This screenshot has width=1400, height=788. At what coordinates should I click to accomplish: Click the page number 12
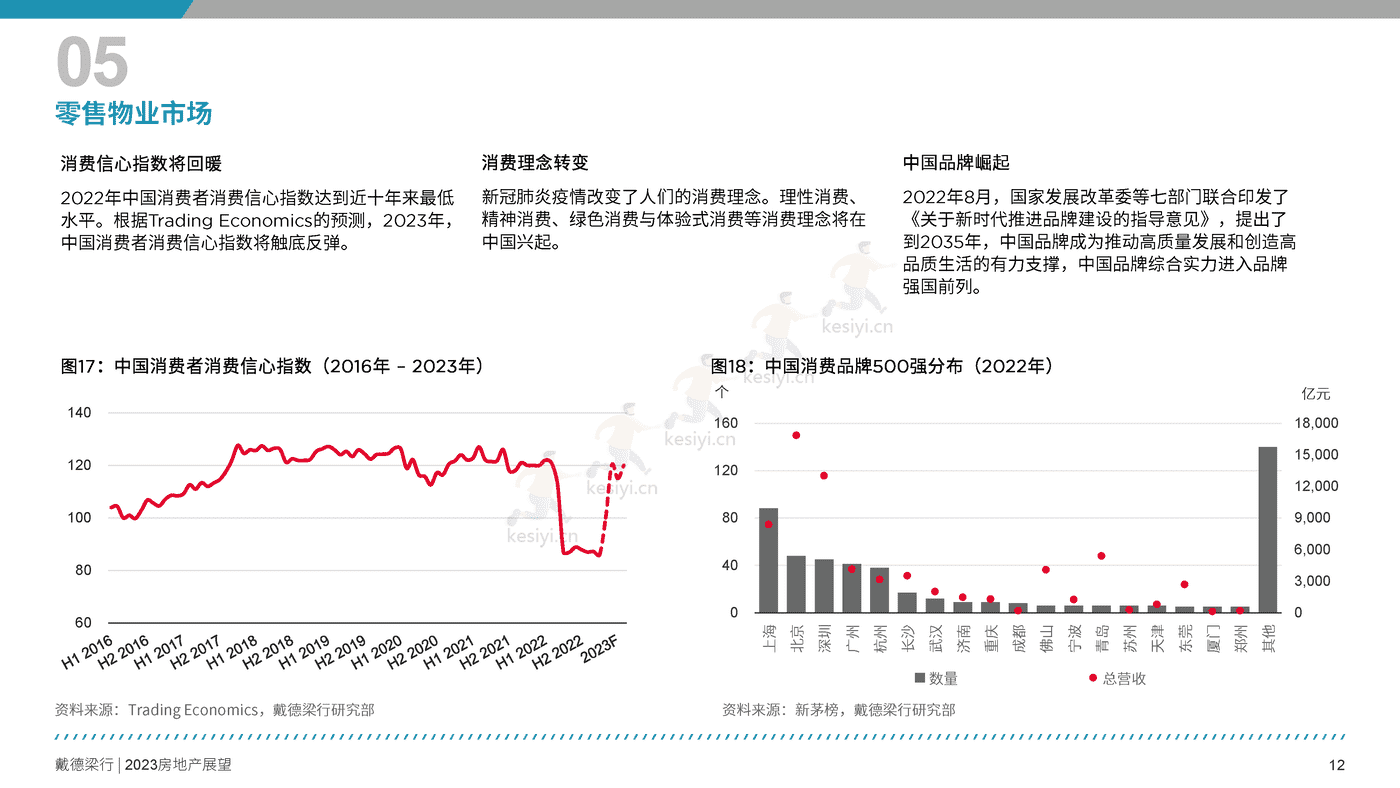coord(1337,766)
